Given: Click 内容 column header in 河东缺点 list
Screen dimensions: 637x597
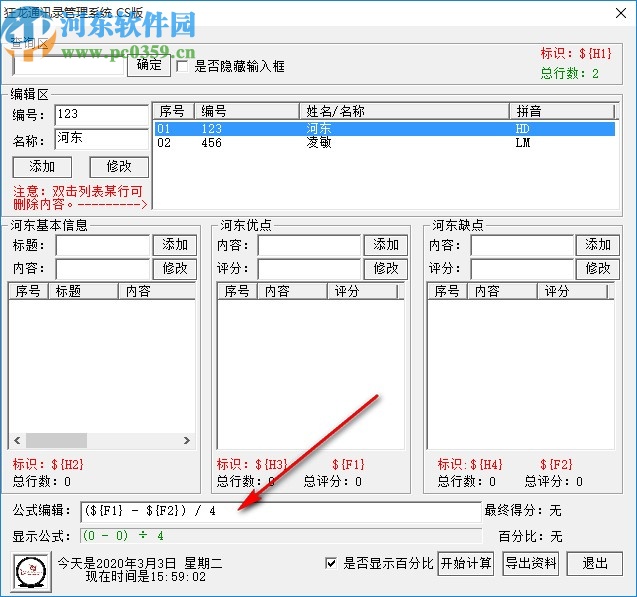Looking at the screenshot, I should pyautogui.click(x=503, y=291).
